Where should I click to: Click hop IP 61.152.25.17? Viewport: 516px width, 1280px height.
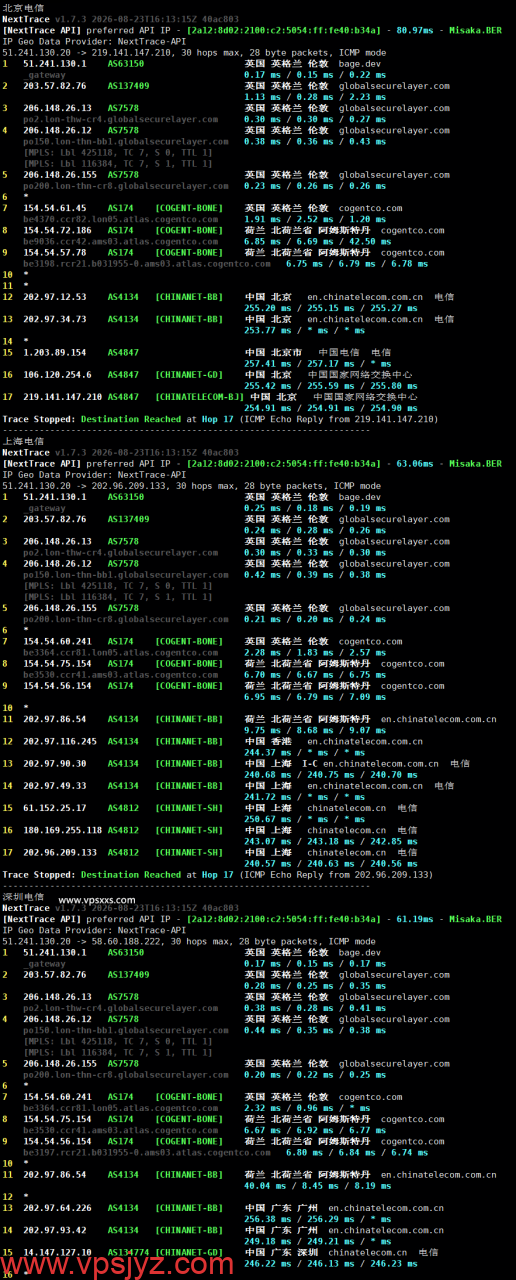pyautogui.click(x=55, y=808)
